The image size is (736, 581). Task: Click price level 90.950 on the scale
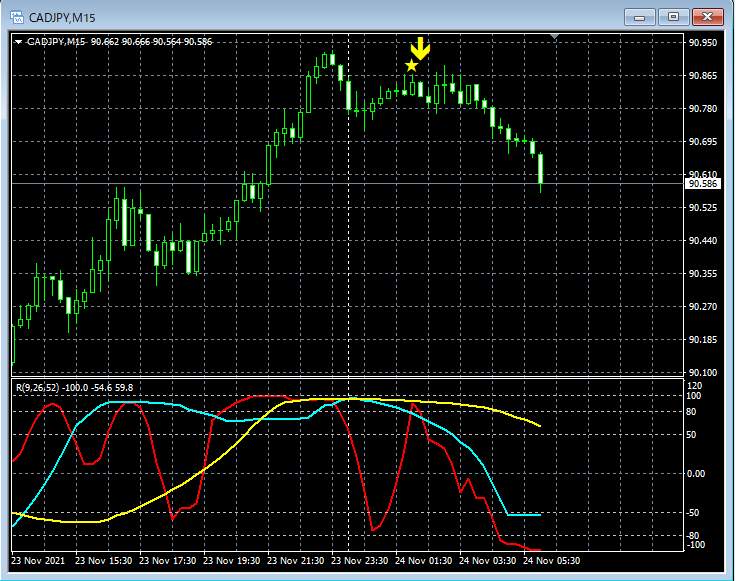pos(703,43)
